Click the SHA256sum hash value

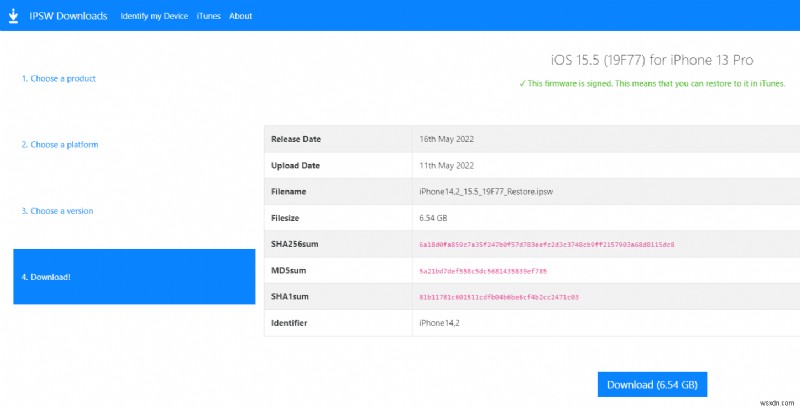pos(546,244)
